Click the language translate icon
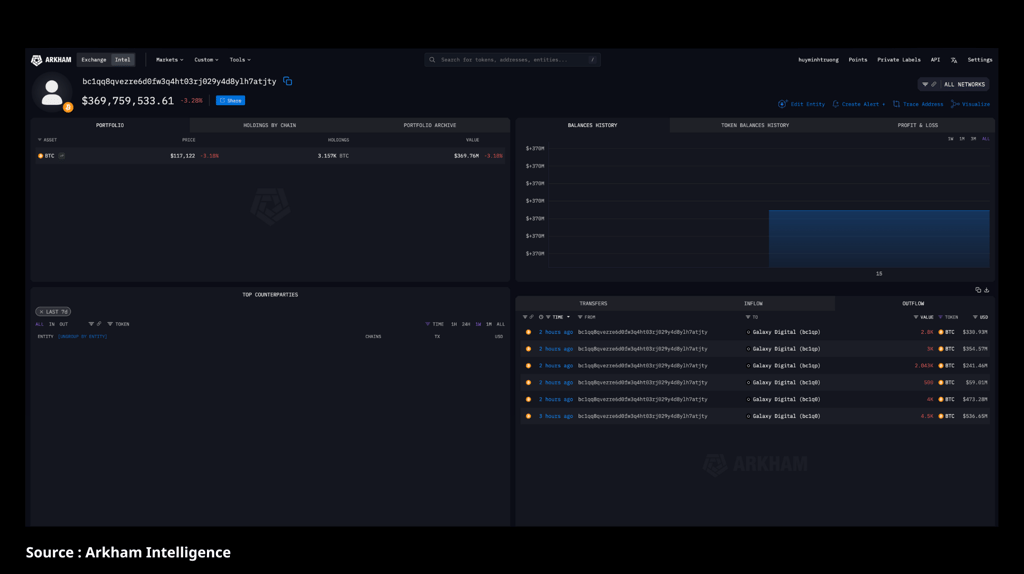Screen dimensions: 1024x574 [954, 60]
